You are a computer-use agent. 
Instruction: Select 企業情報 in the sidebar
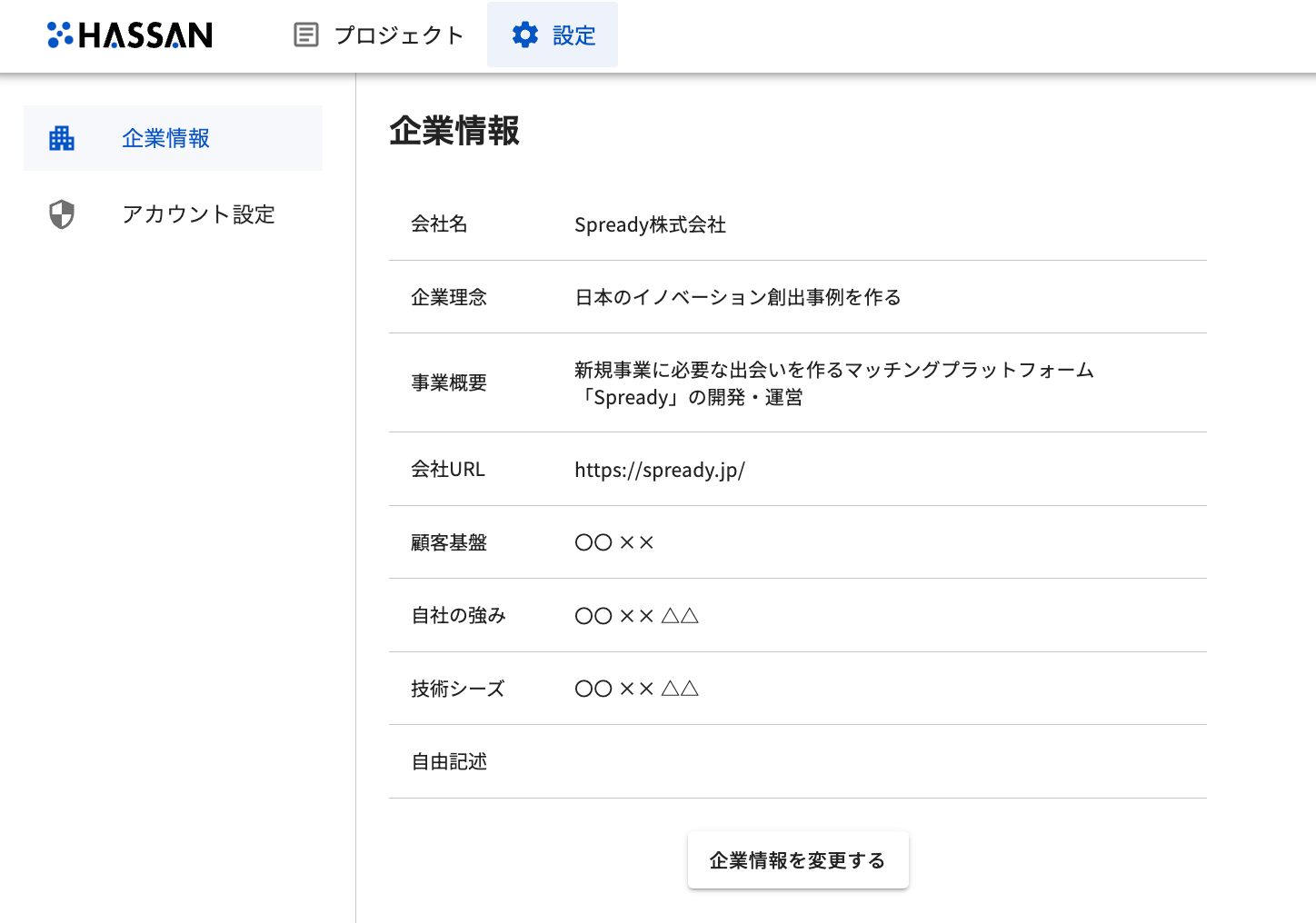click(166, 138)
